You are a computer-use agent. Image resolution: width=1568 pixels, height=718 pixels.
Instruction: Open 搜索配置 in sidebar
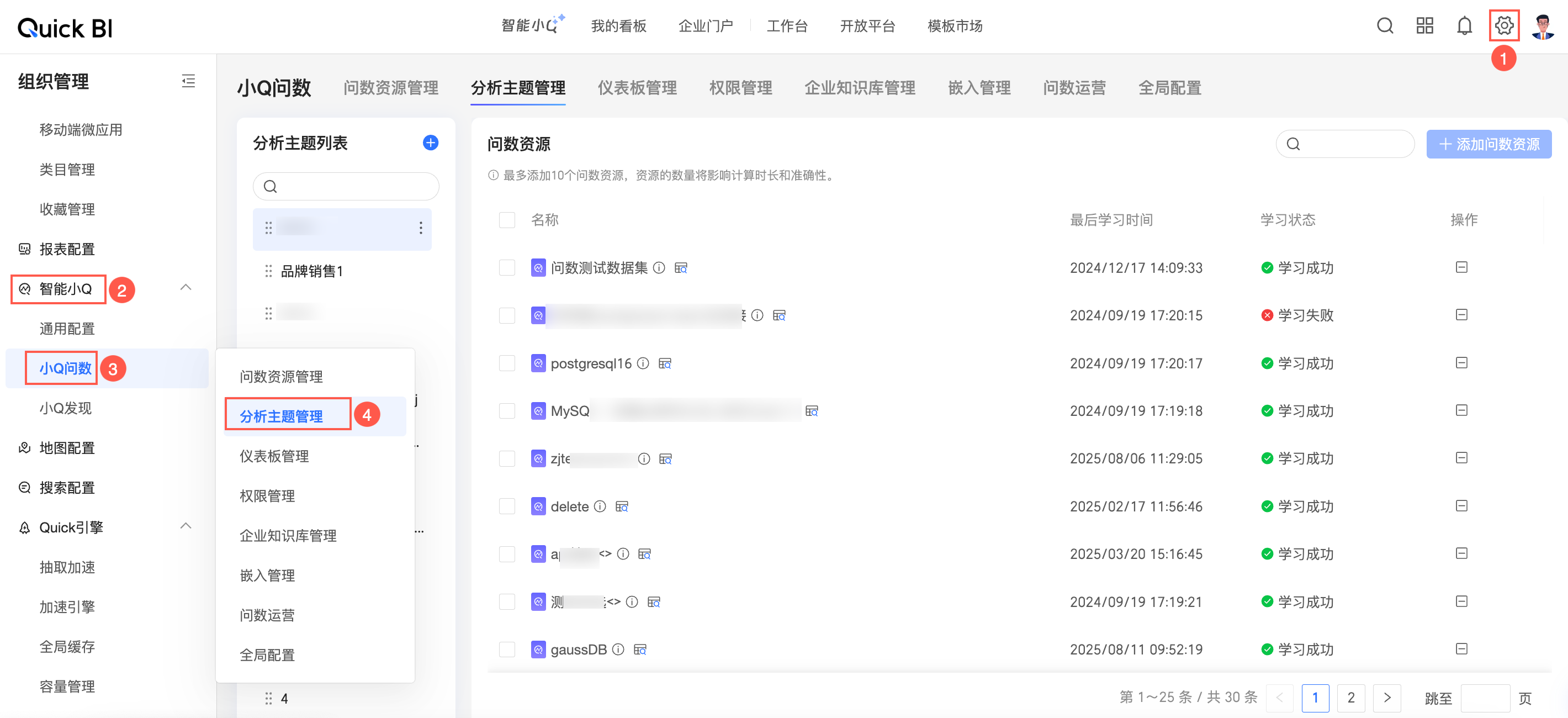tap(67, 488)
